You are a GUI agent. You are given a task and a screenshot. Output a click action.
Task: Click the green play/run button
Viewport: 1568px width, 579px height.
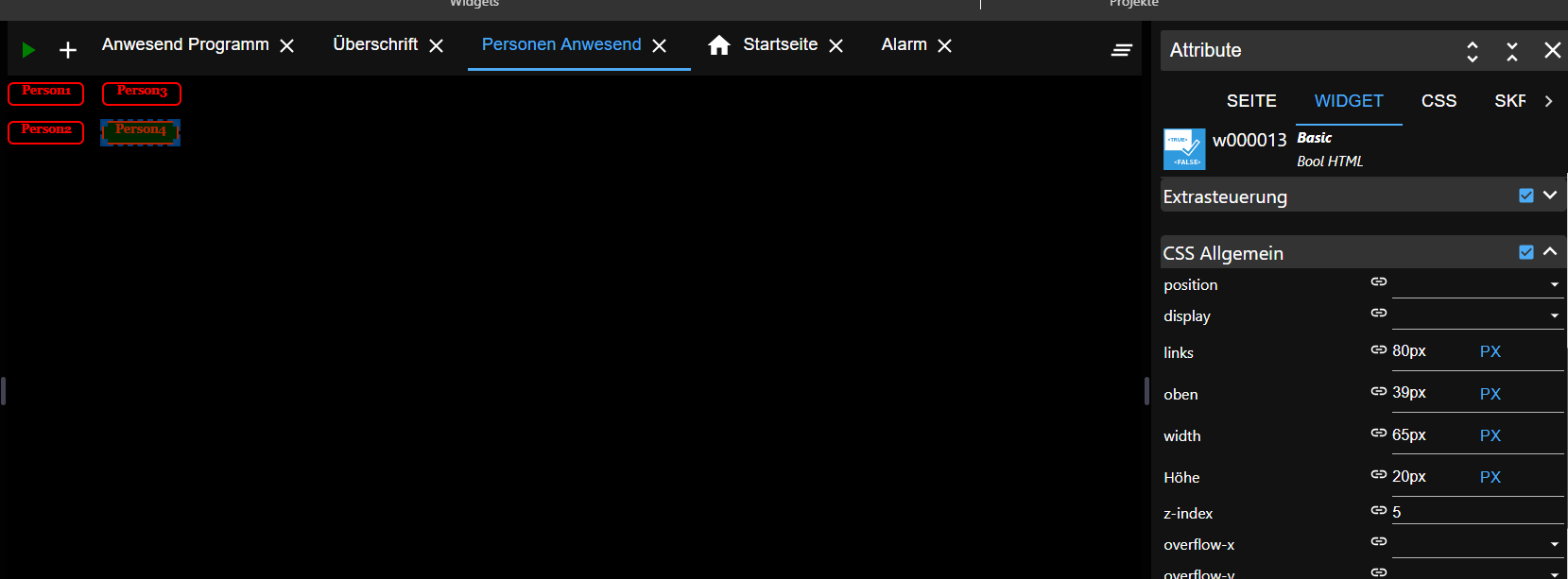pyautogui.click(x=28, y=50)
